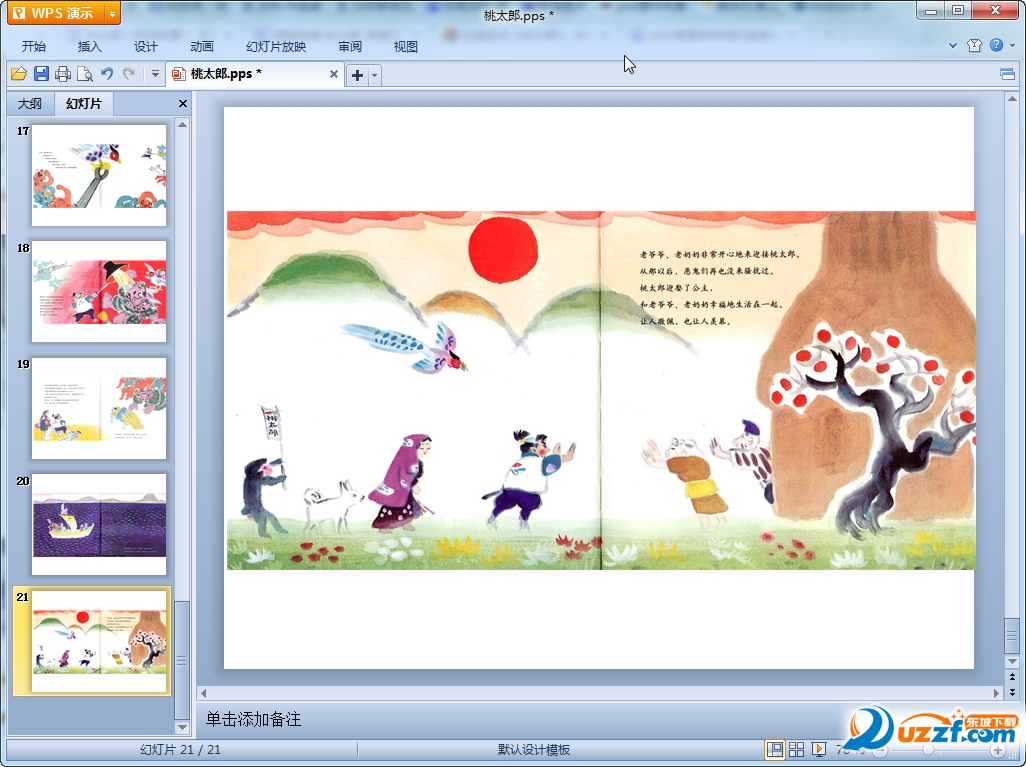
Task: Start slideshow from the status bar icon
Action: coord(819,749)
